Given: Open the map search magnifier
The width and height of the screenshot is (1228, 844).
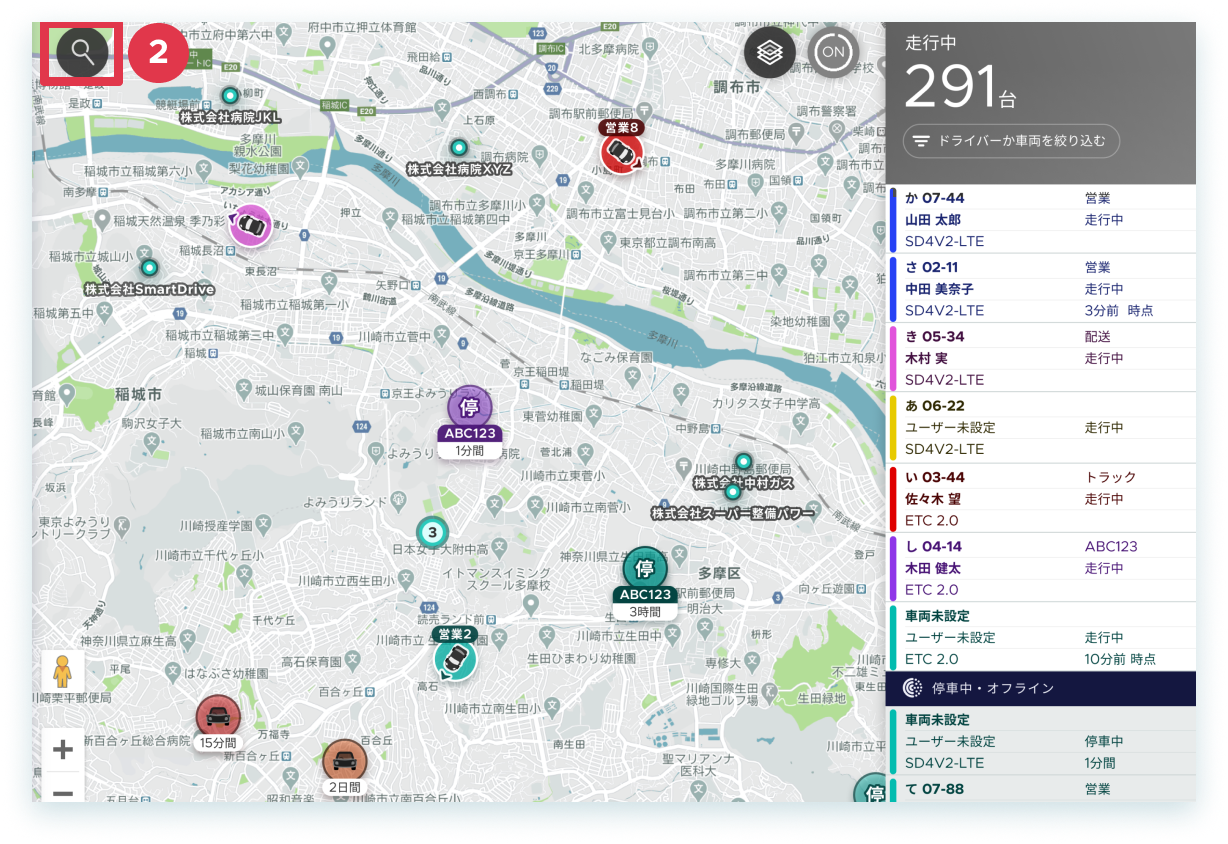Looking at the screenshot, I should tap(82, 52).
